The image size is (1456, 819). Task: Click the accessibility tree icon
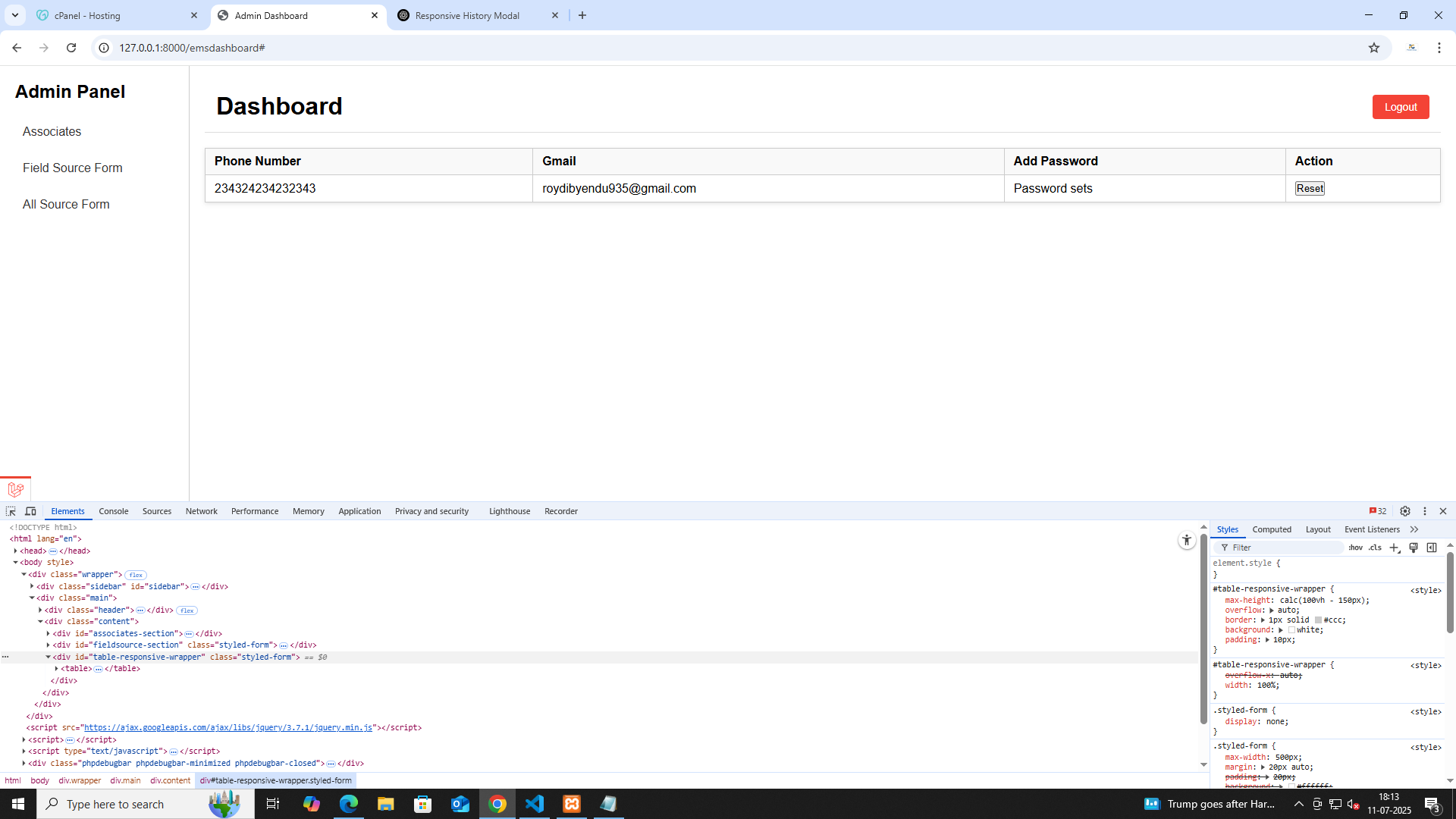(1187, 541)
